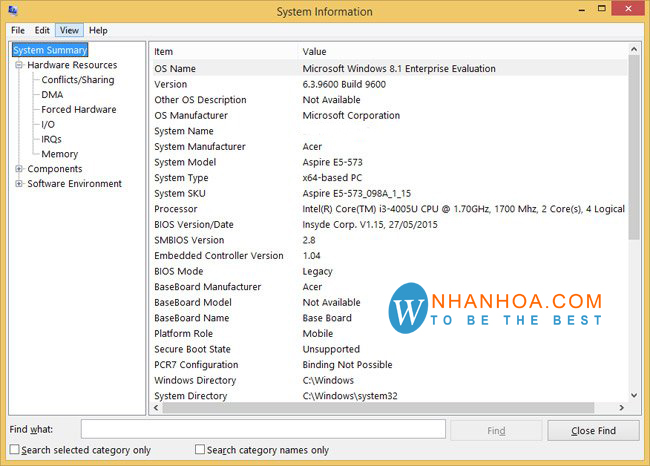This screenshot has width=650, height=466.
Task: Select the Processor row
Action: (390, 209)
